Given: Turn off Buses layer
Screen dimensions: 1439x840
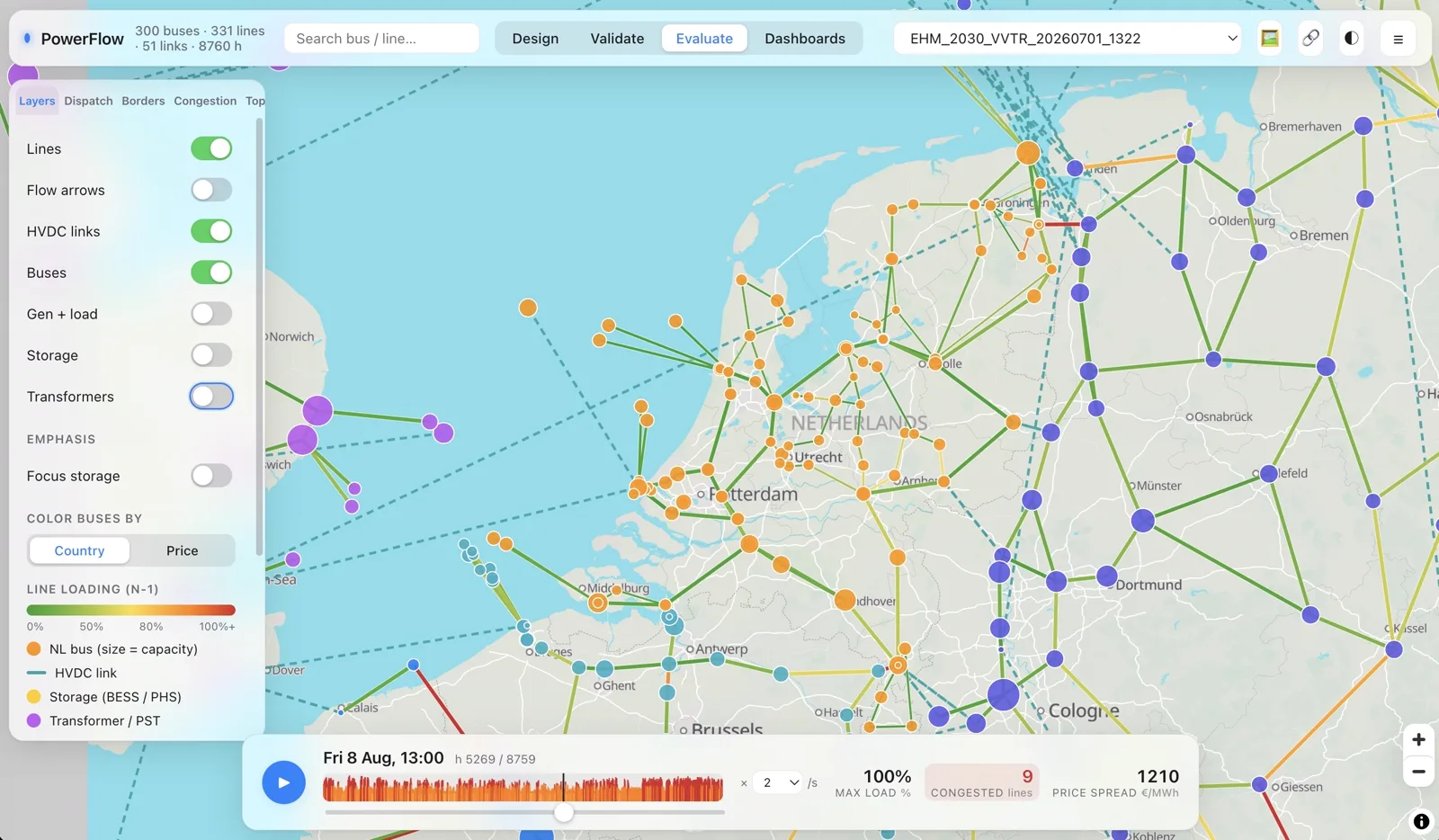Looking at the screenshot, I should click(x=211, y=273).
